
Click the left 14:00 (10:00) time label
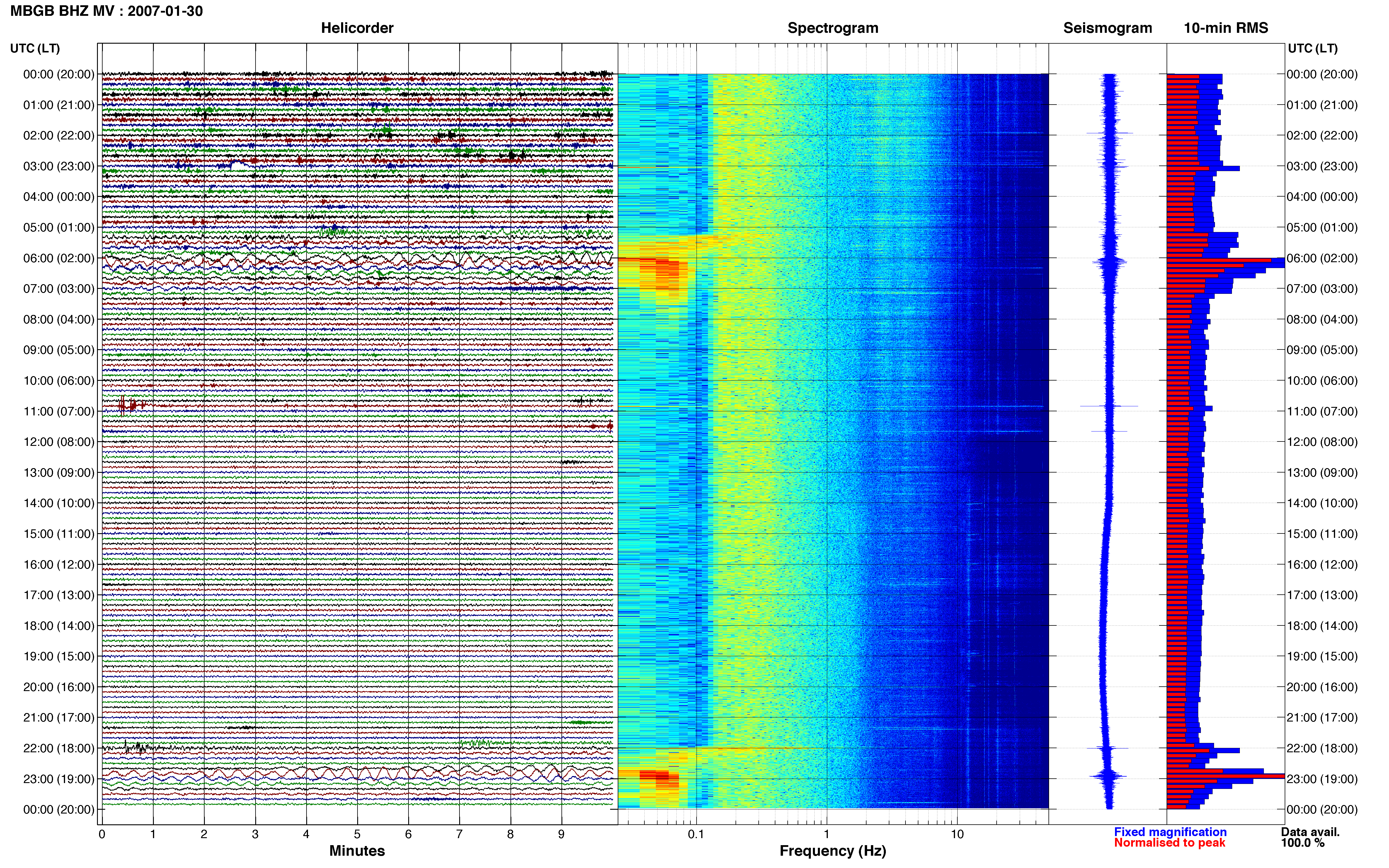[x=59, y=504]
